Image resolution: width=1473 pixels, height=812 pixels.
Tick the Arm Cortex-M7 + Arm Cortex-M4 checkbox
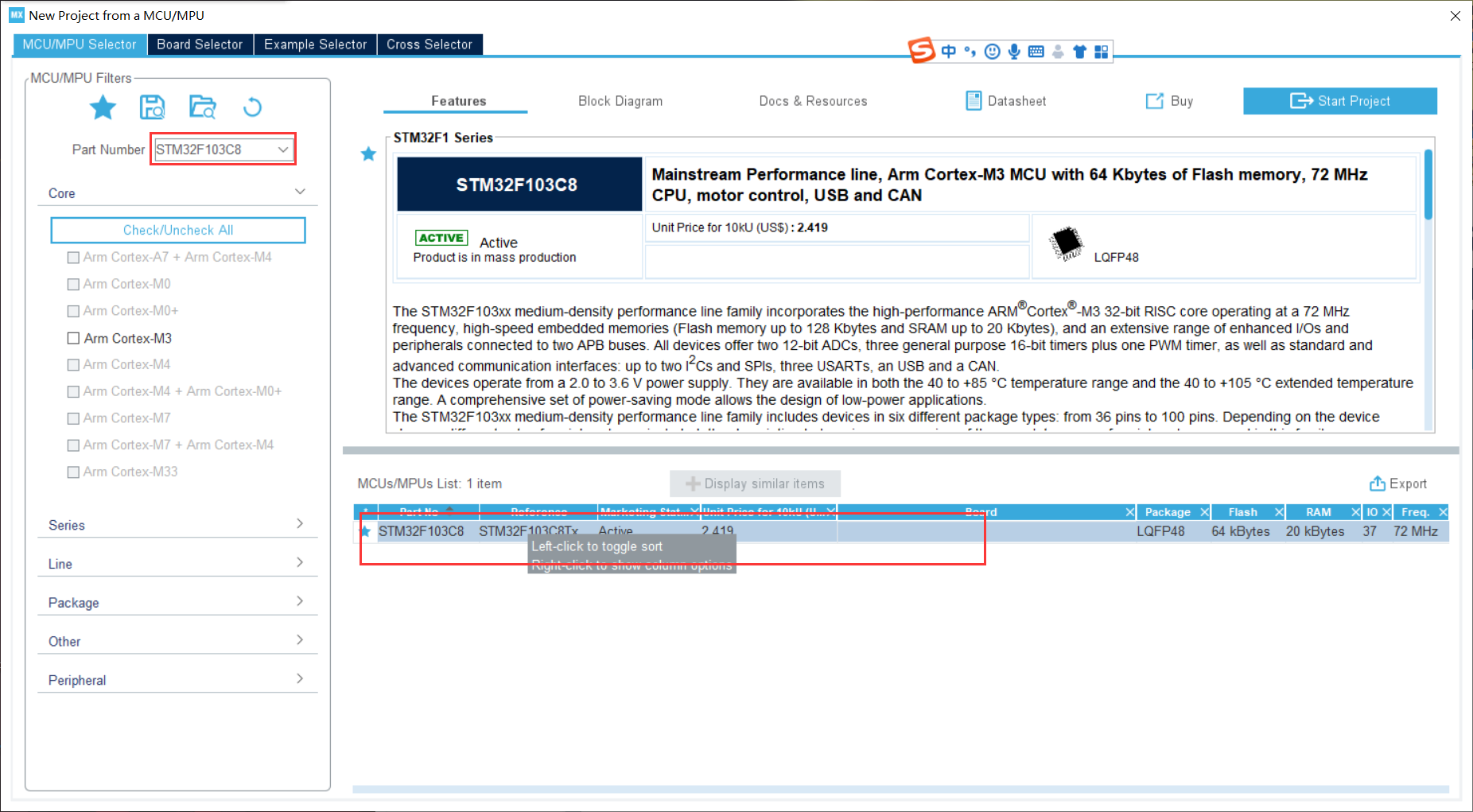tap(73, 445)
